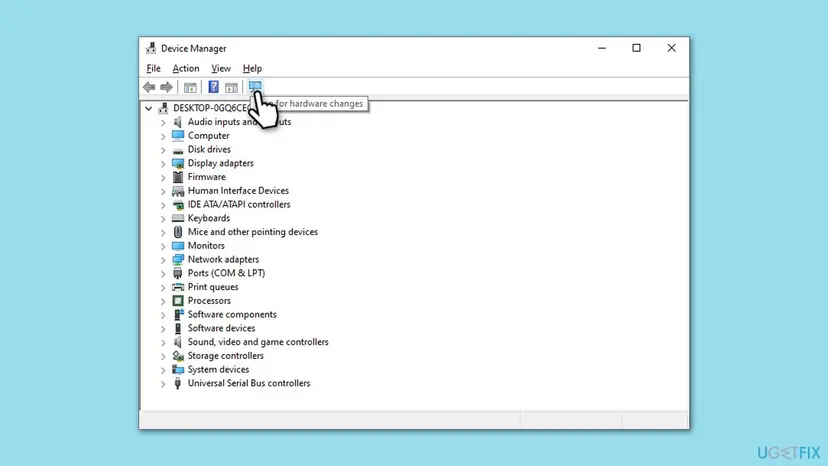Click the Back arrow toolbar icon
The width and height of the screenshot is (828, 466).
point(149,87)
